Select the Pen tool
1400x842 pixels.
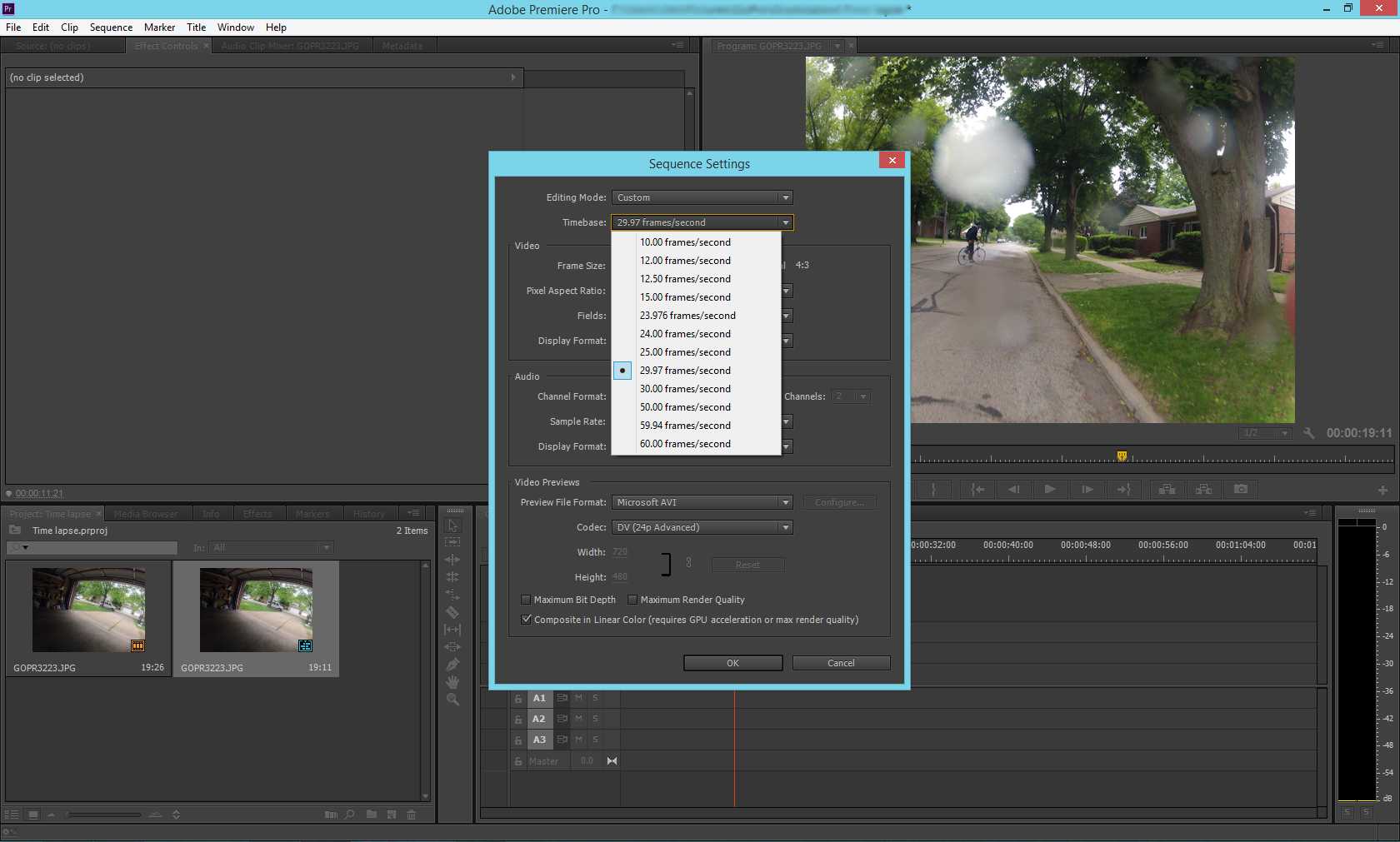[452, 665]
